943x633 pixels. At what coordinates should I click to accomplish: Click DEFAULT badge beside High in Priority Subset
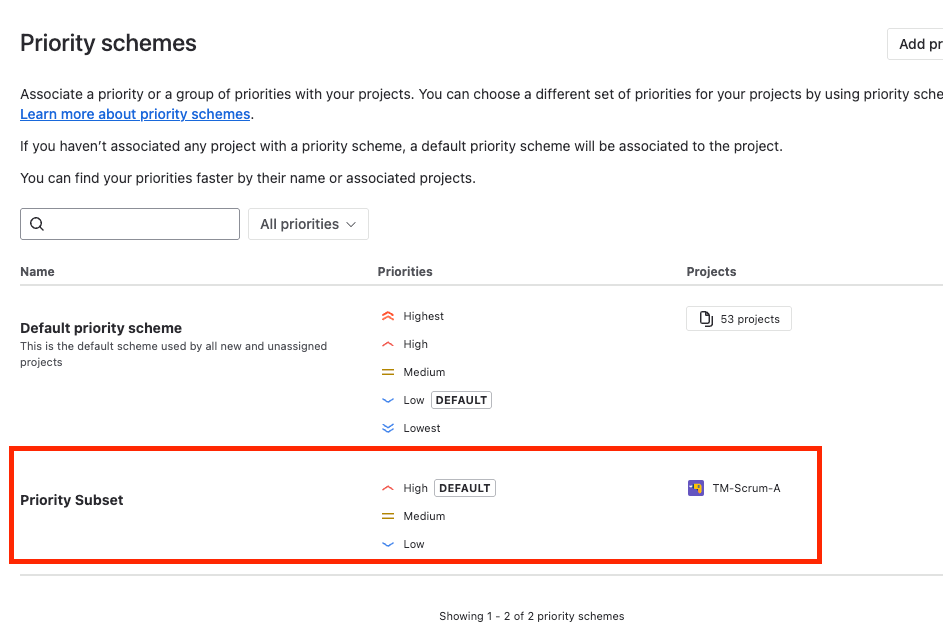(464, 488)
